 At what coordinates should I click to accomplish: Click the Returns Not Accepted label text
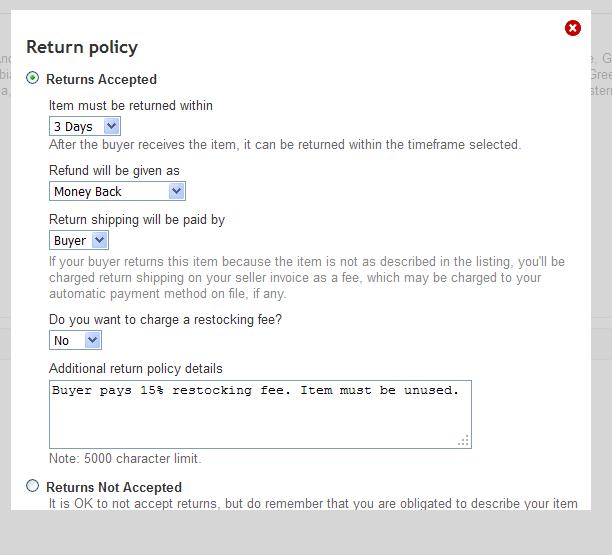[114, 487]
